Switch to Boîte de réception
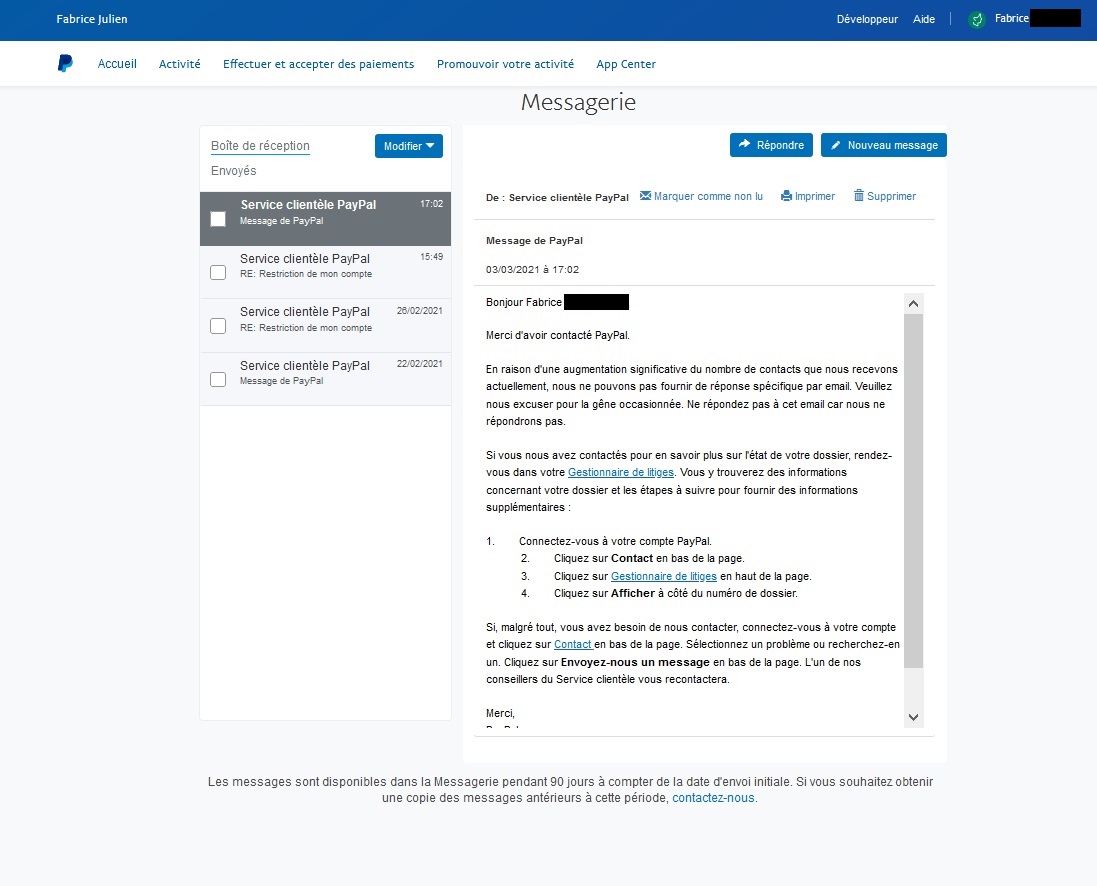The height and width of the screenshot is (886, 1097). point(260,146)
